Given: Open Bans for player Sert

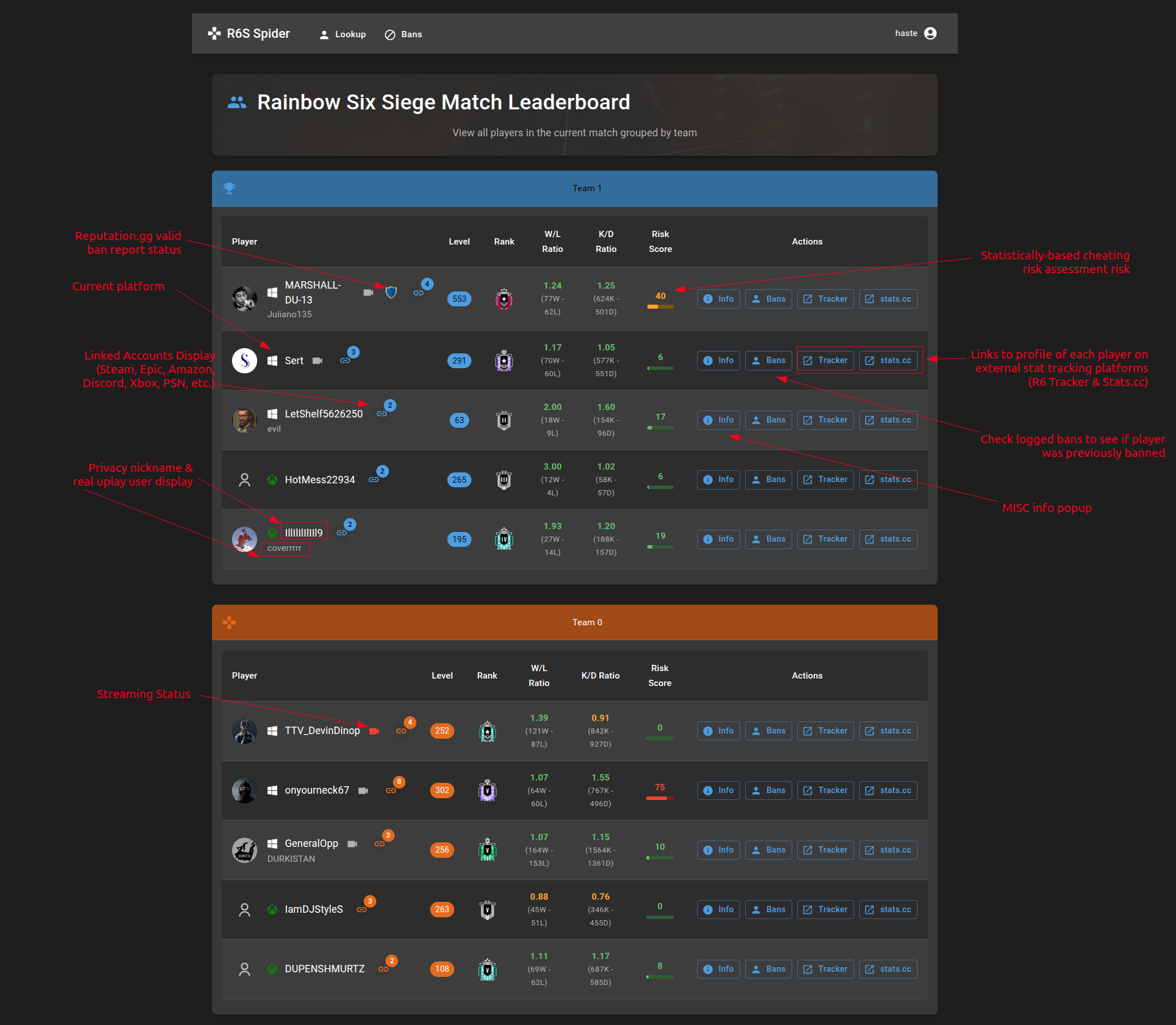Looking at the screenshot, I should click(768, 361).
